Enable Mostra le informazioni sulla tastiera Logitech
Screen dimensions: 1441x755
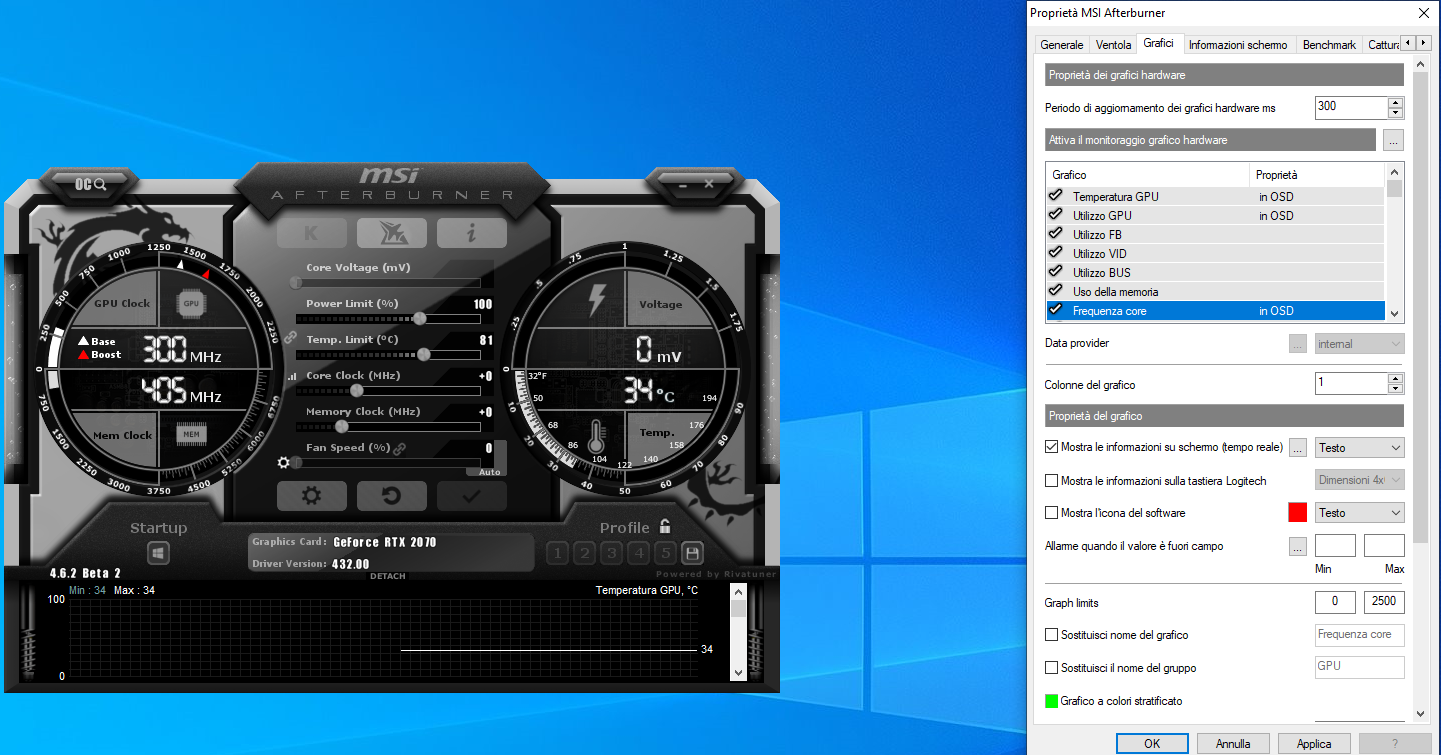[x=1051, y=481]
